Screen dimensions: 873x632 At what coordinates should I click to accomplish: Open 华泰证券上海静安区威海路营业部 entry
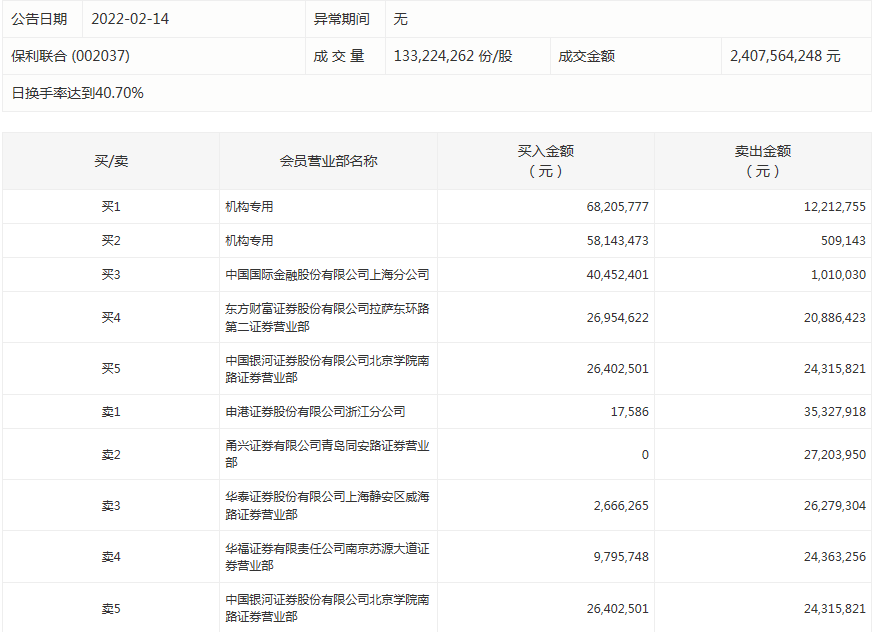pos(327,506)
